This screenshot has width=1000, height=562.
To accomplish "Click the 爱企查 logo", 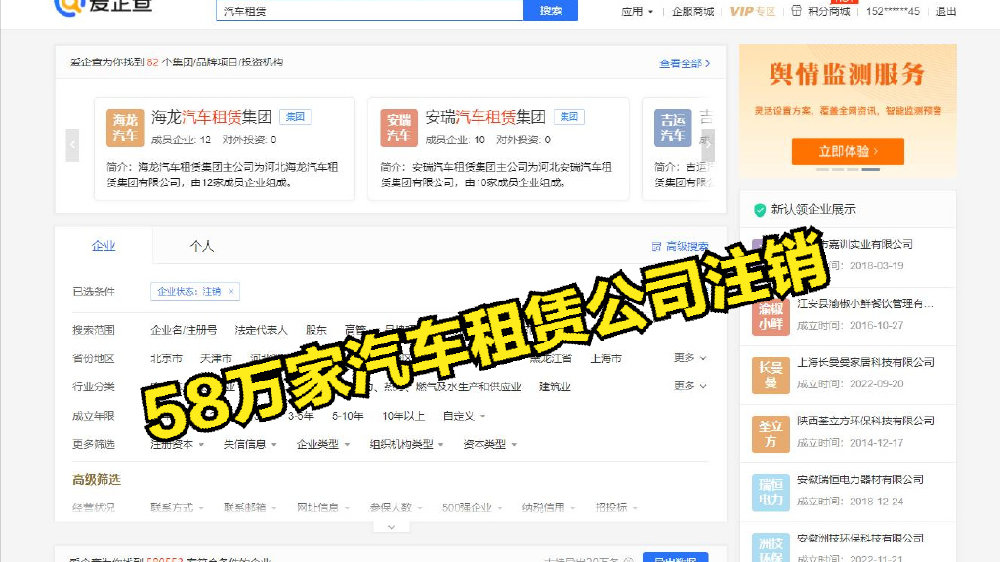I will 103,6.
